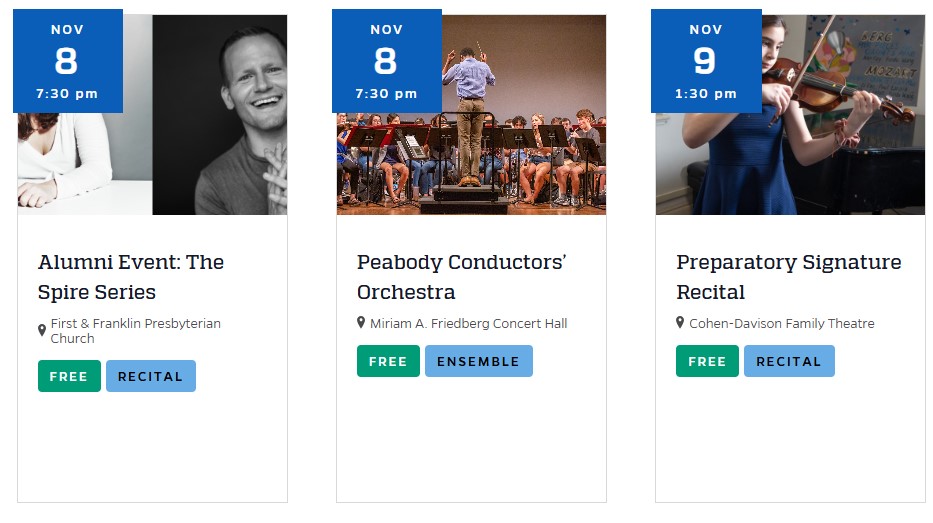Click the First & Franklin Presbyterian Church venue text

(135, 331)
